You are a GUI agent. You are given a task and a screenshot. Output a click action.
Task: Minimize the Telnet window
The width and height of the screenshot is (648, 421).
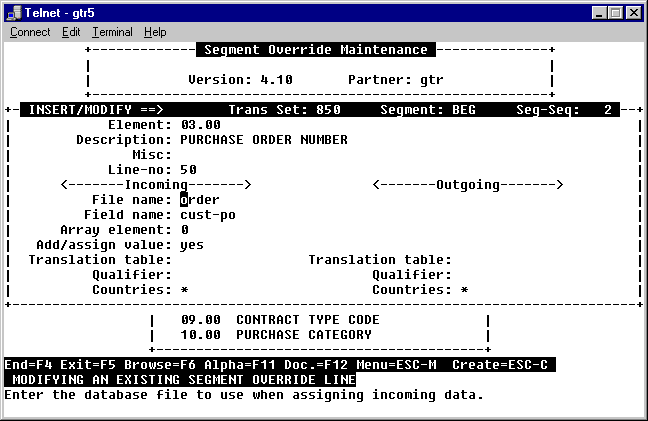click(601, 12)
